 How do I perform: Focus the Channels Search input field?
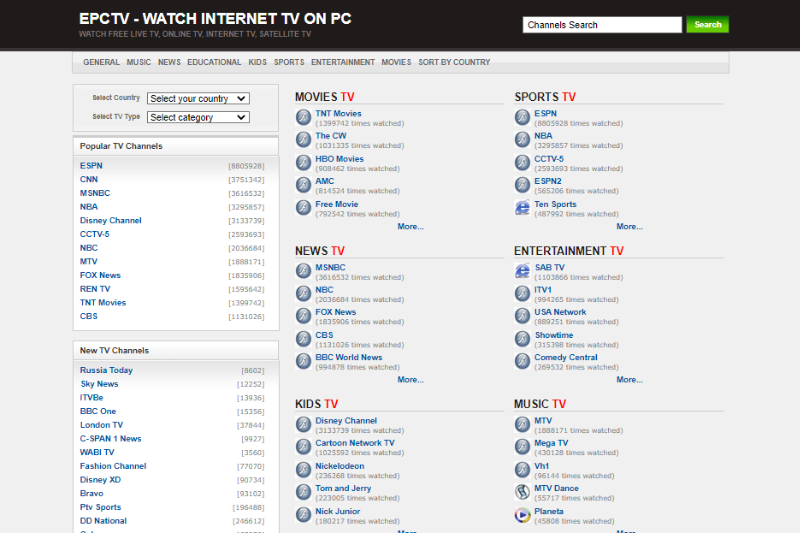tap(602, 24)
